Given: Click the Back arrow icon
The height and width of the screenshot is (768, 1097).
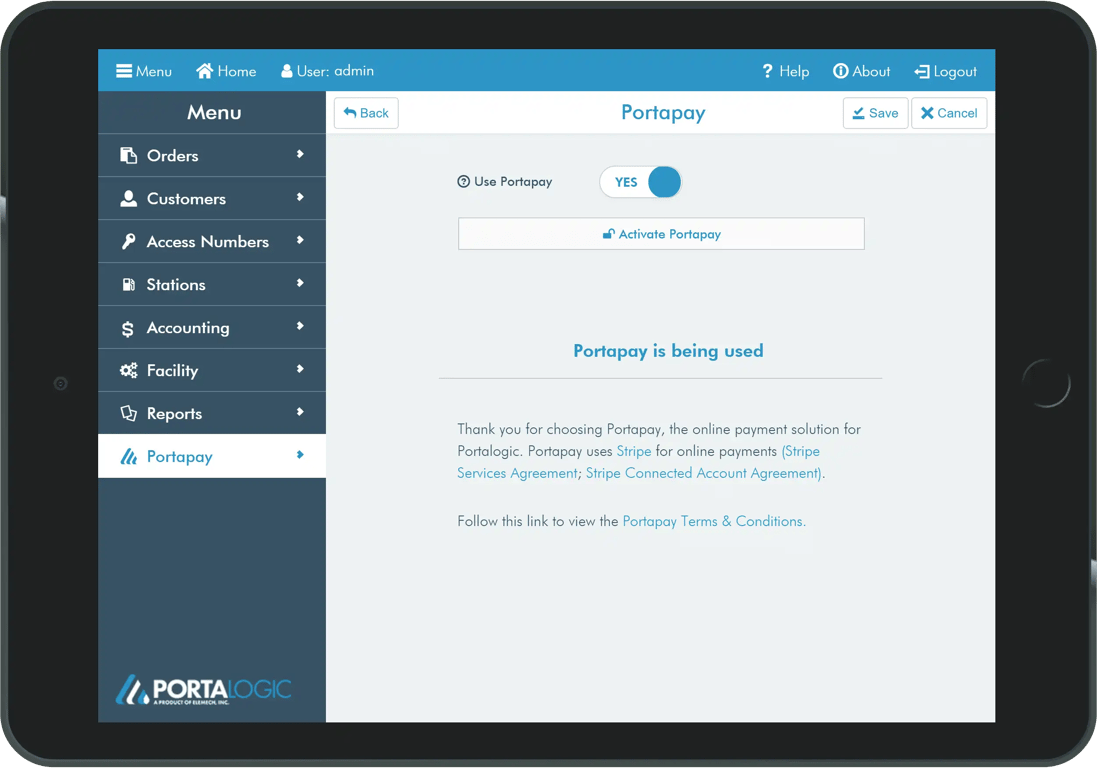Looking at the screenshot, I should [351, 113].
